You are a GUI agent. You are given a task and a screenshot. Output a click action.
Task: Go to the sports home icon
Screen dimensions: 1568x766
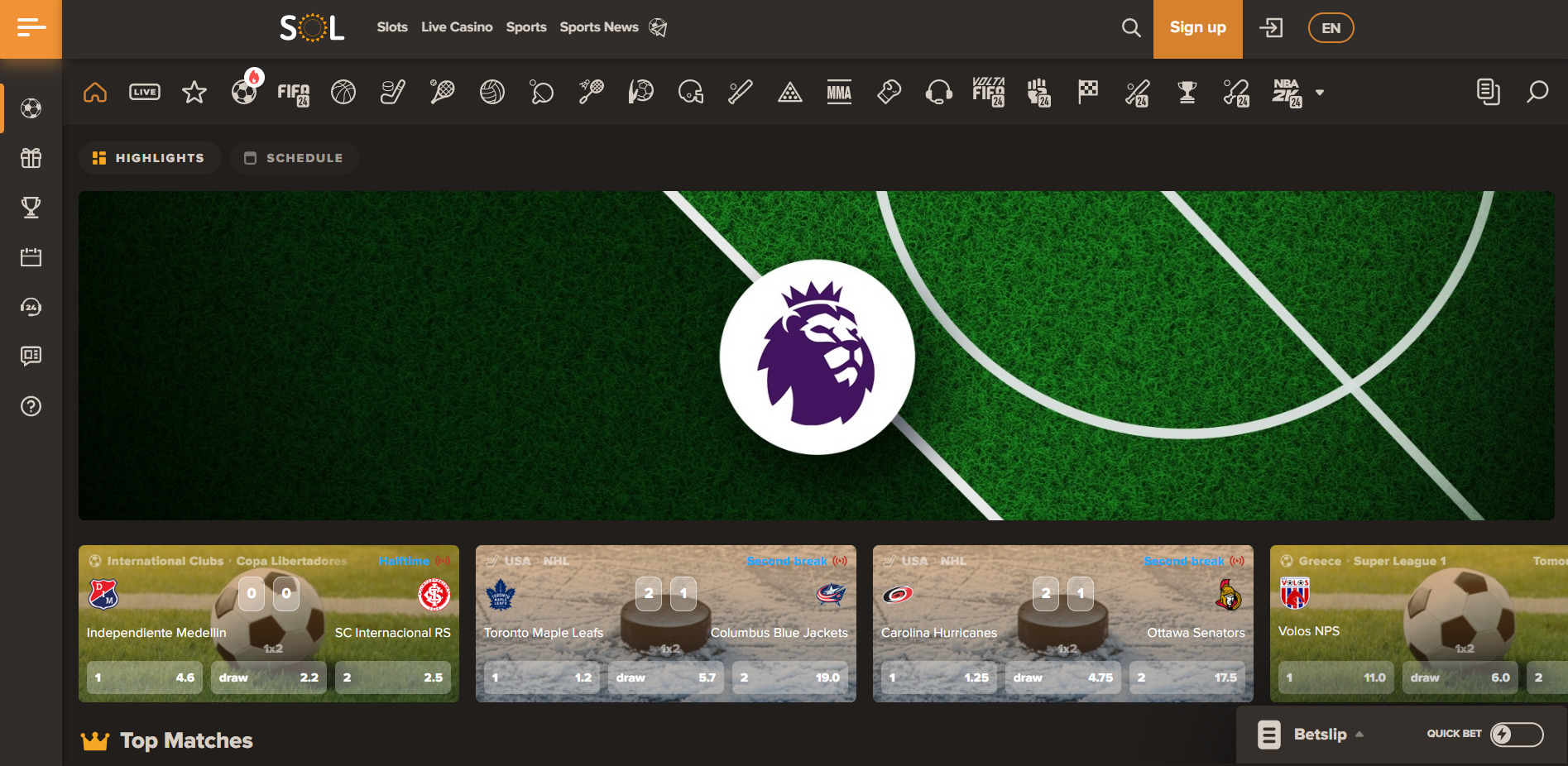click(95, 92)
